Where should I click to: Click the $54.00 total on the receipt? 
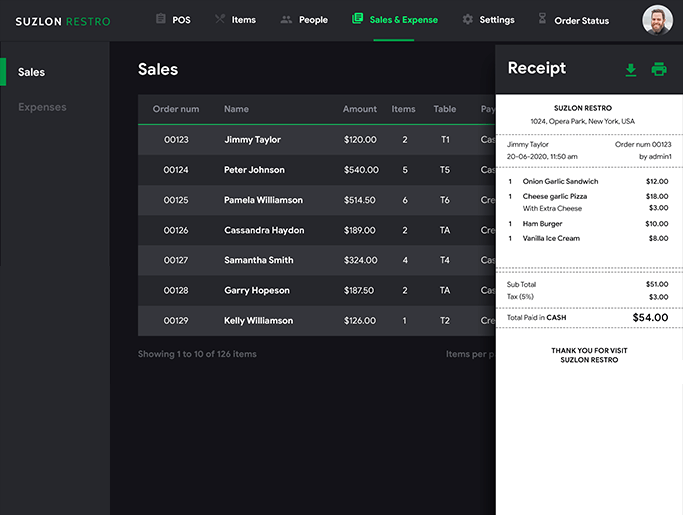[x=650, y=318]
